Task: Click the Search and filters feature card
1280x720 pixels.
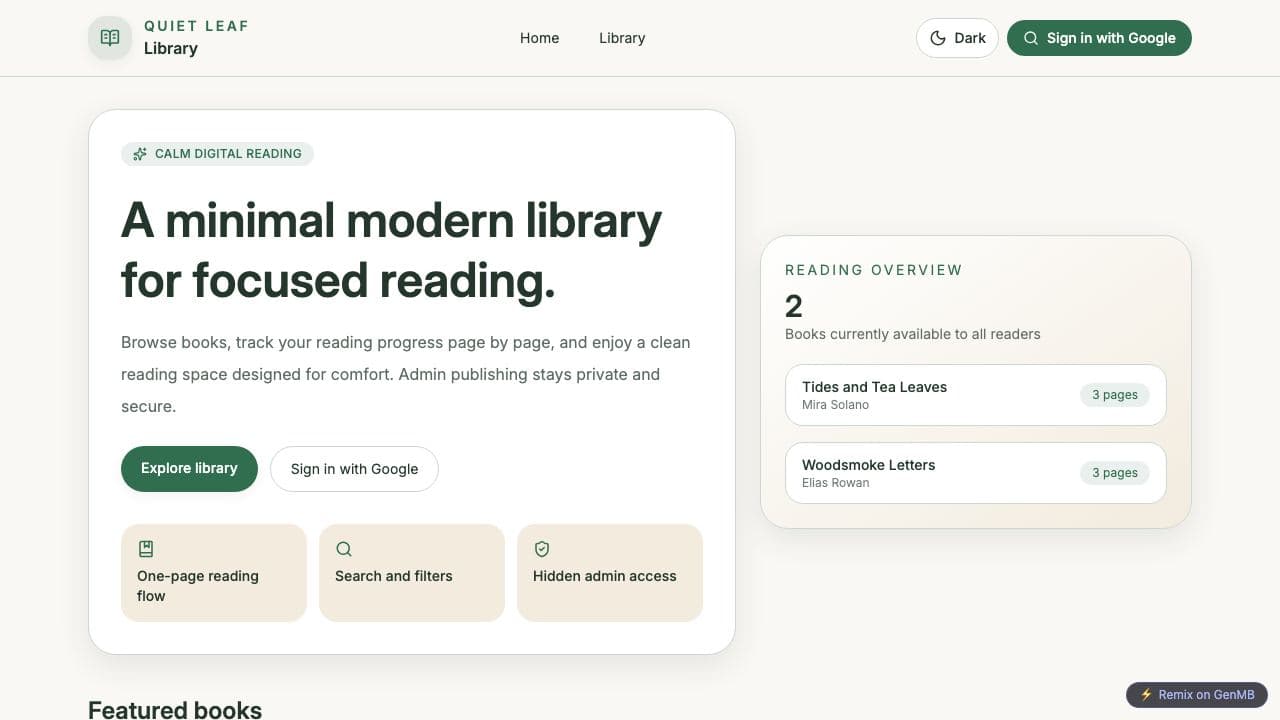Action: [412, 573]
